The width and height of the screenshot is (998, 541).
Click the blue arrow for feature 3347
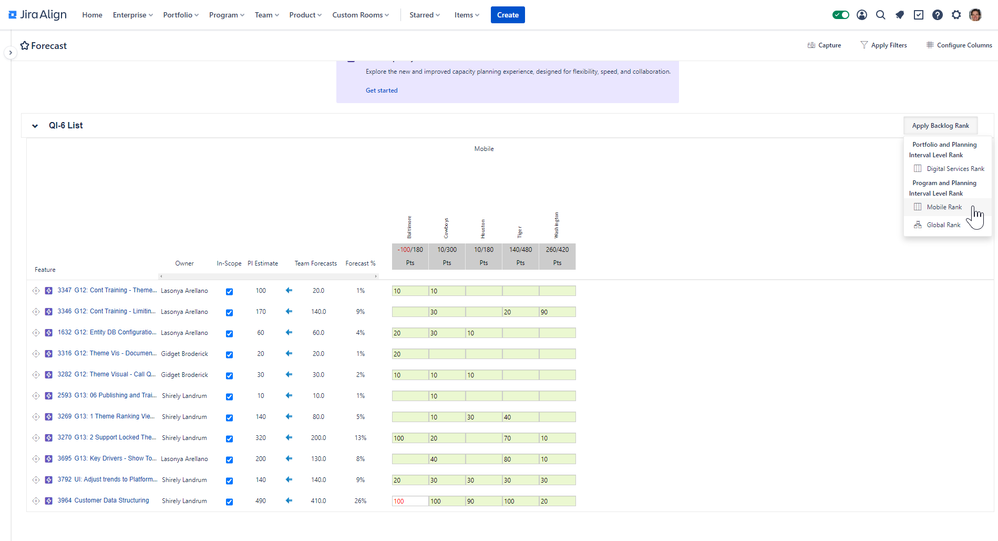(x=289, y=291)
